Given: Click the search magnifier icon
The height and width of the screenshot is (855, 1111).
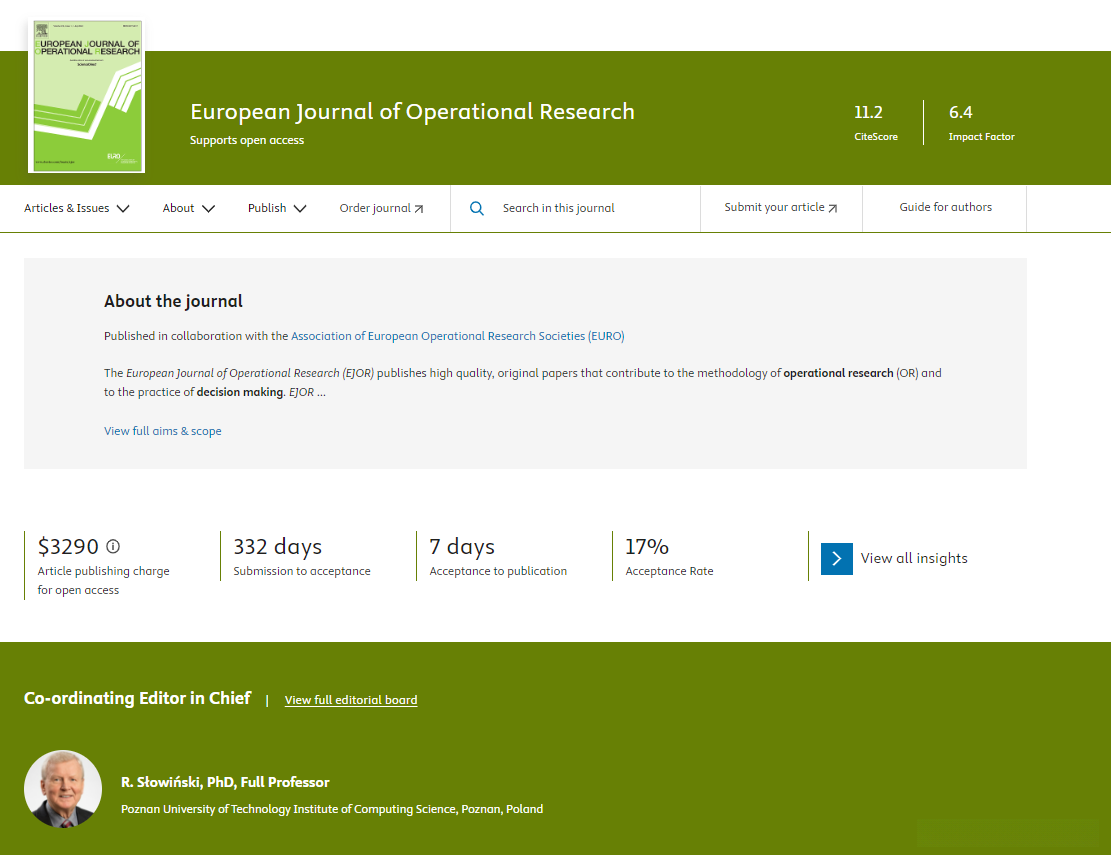Looking at the screenshot, I should [x=477, y=208].
